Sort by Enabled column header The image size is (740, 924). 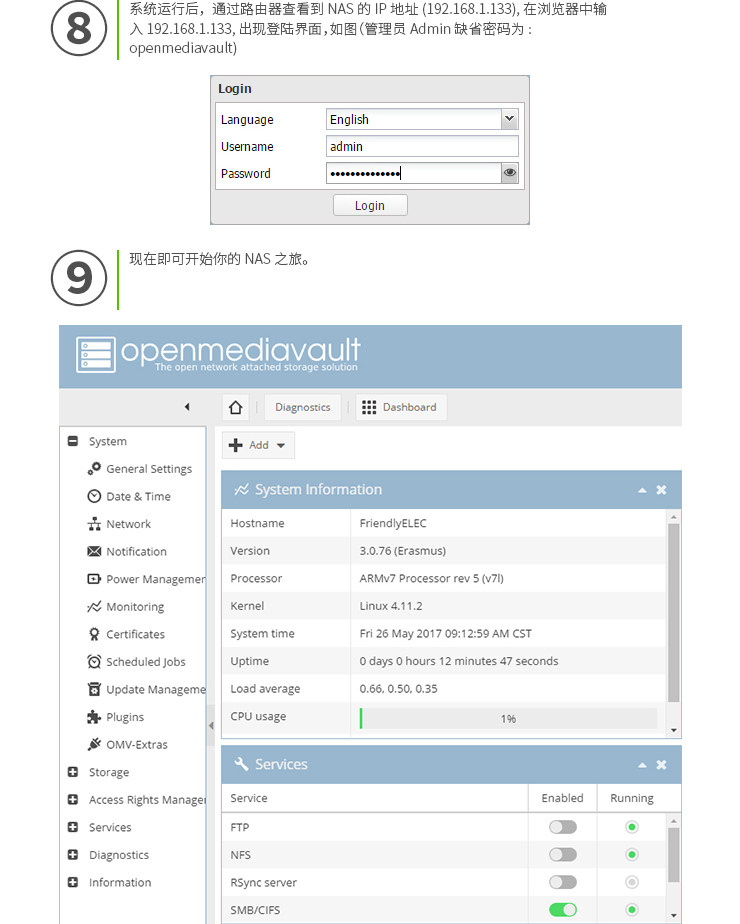click(563, 798)
